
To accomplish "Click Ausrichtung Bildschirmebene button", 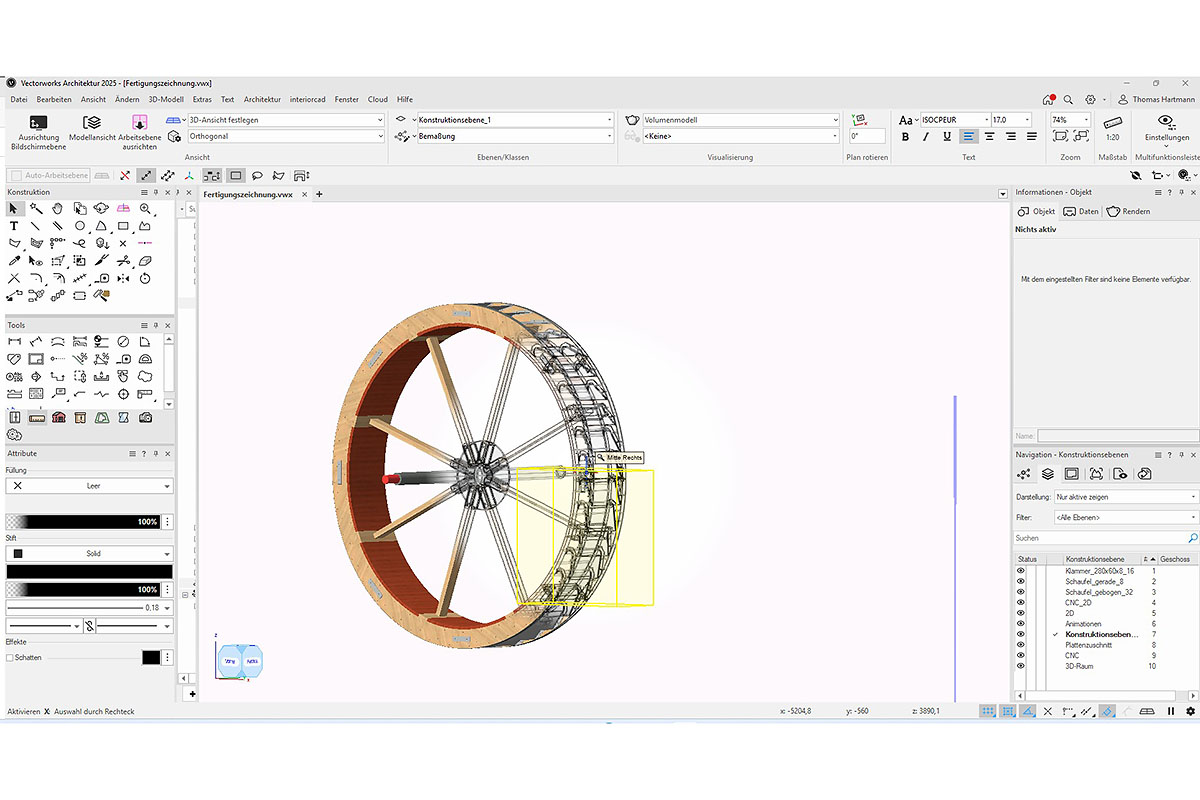I will [38, 123].
